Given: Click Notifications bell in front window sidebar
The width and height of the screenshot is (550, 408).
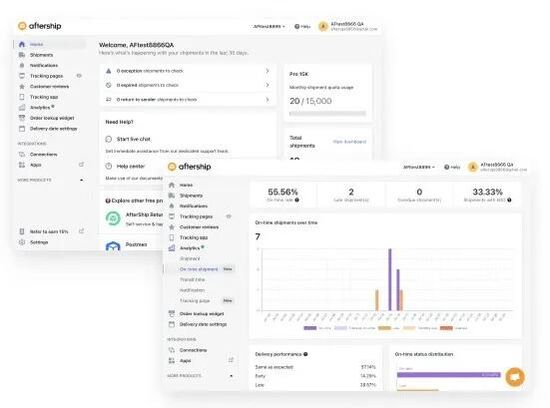Looking at the screenshot, I should click(x=172, y=206).
